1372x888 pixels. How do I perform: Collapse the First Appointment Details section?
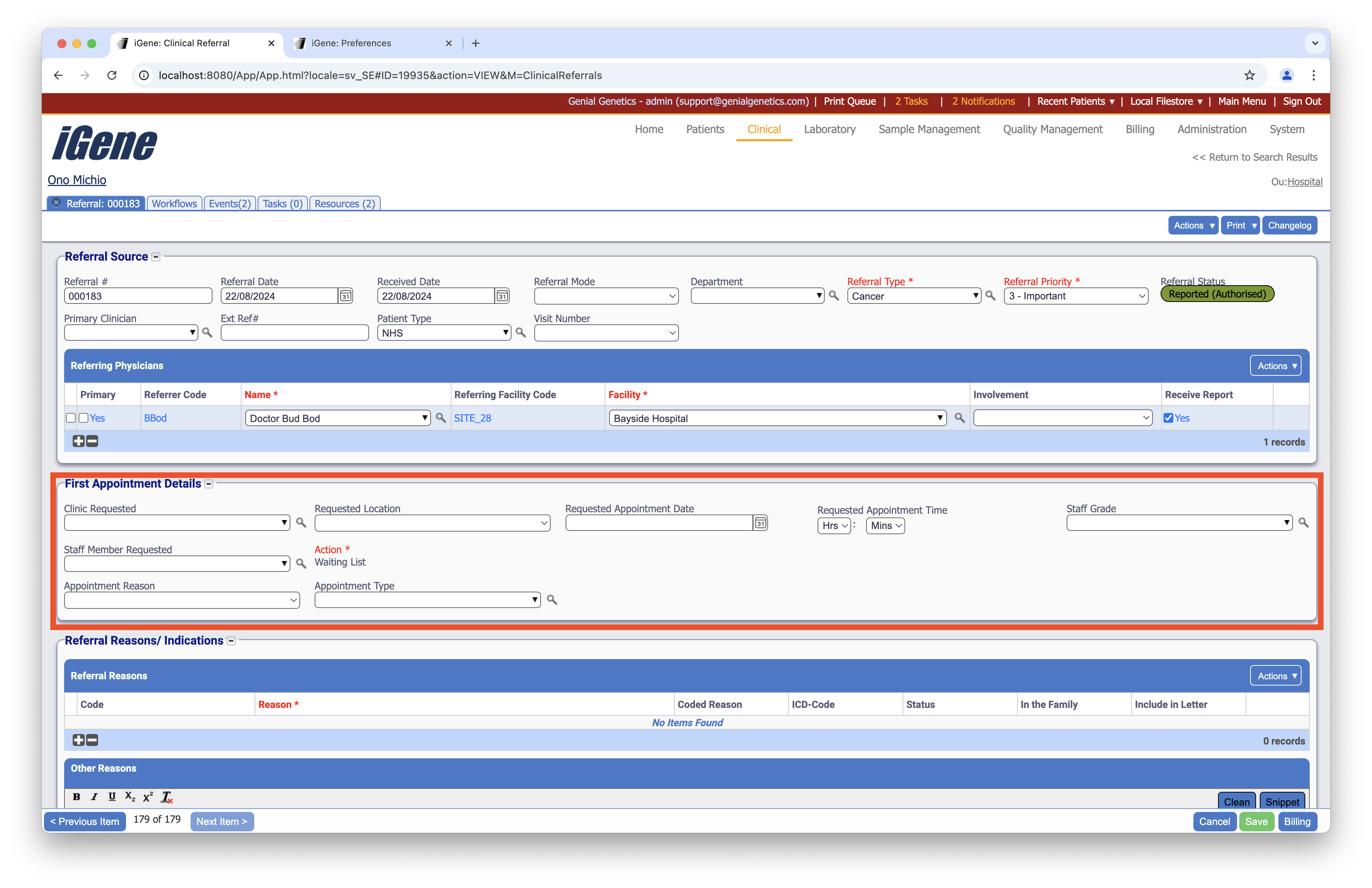(x=209, y=484)
